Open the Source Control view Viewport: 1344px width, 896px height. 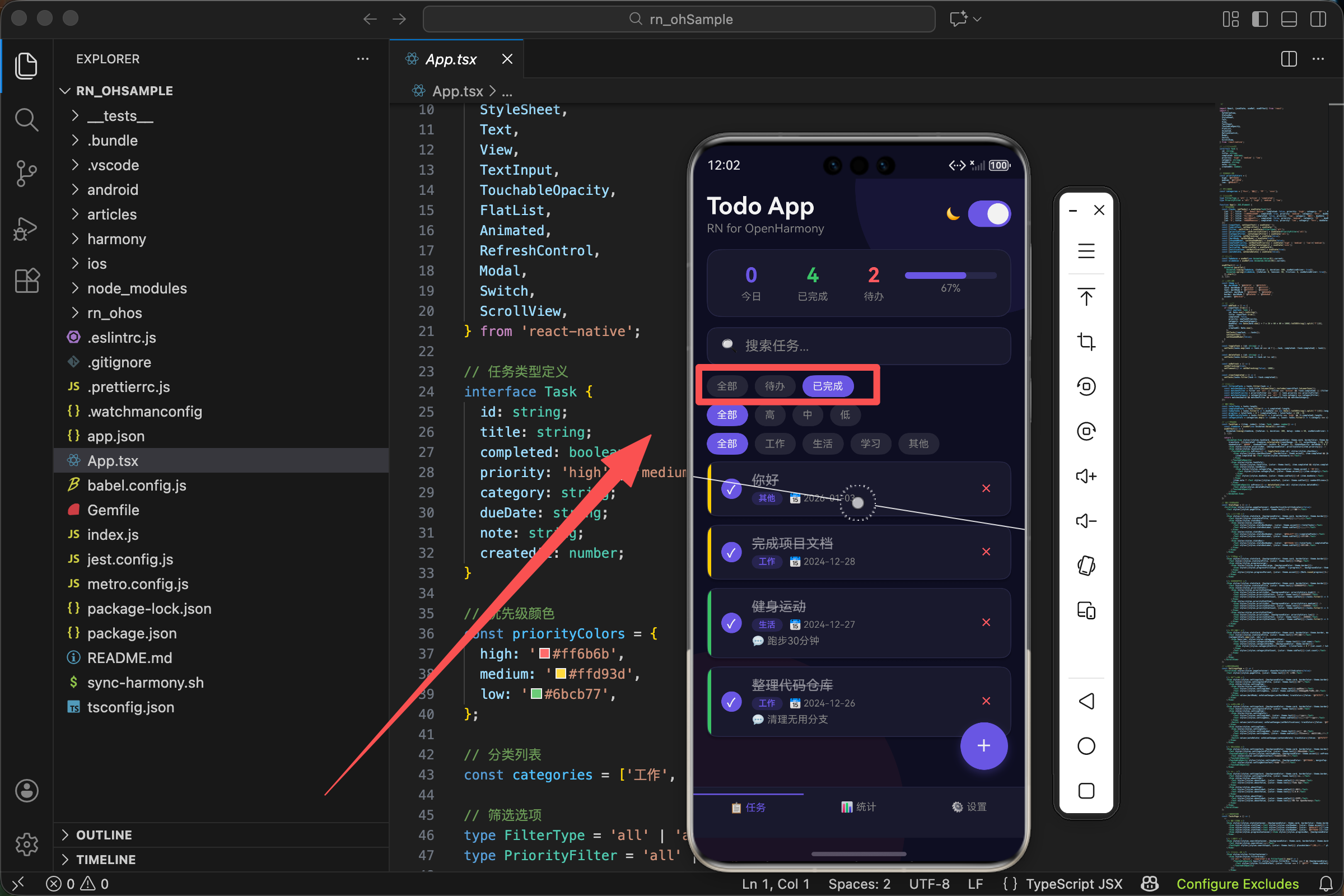pyautogui.click(x=26, y=173)
